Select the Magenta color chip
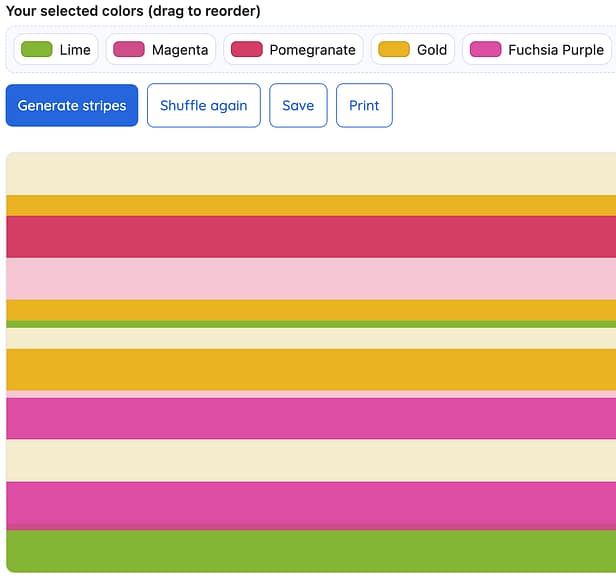The height and width of the screenshot is (580, 616). (x=161, y=50)
